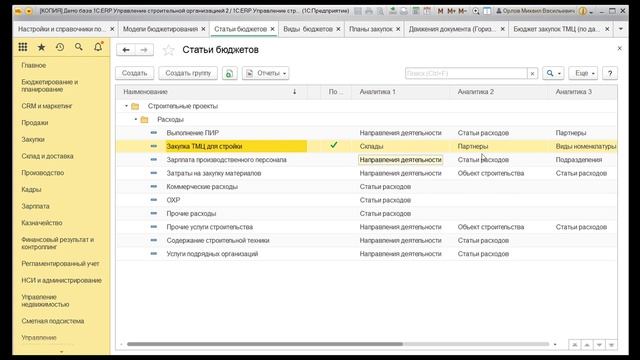This screenshot has height=360, width=640.
Task: Open the notifications bell icon
Action: 98,47
